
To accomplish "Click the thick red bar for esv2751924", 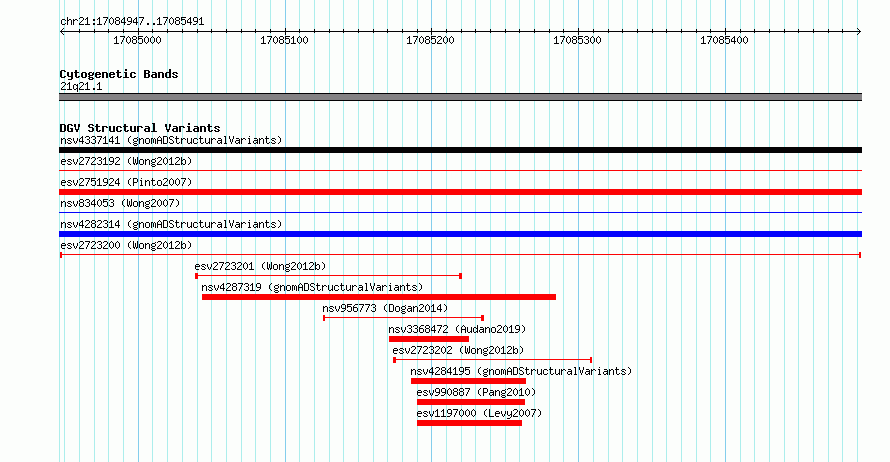I will [x=460, y=192].
